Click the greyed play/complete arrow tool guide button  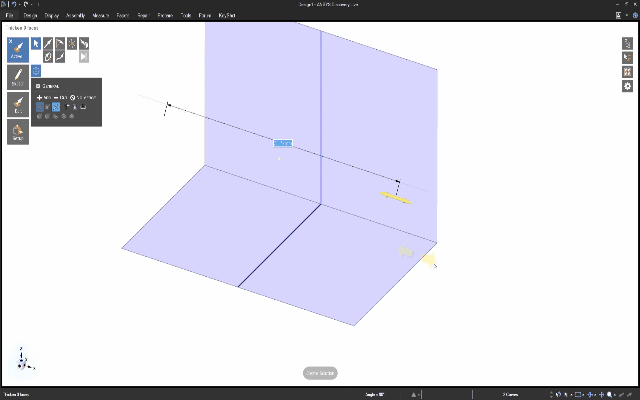coord(84,57)
